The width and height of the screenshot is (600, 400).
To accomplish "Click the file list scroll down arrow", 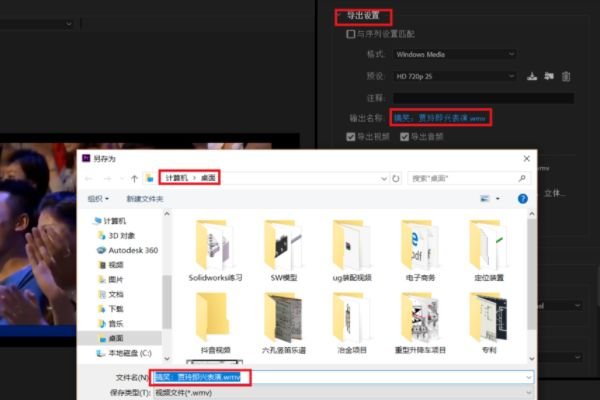I will coord(532,359).
